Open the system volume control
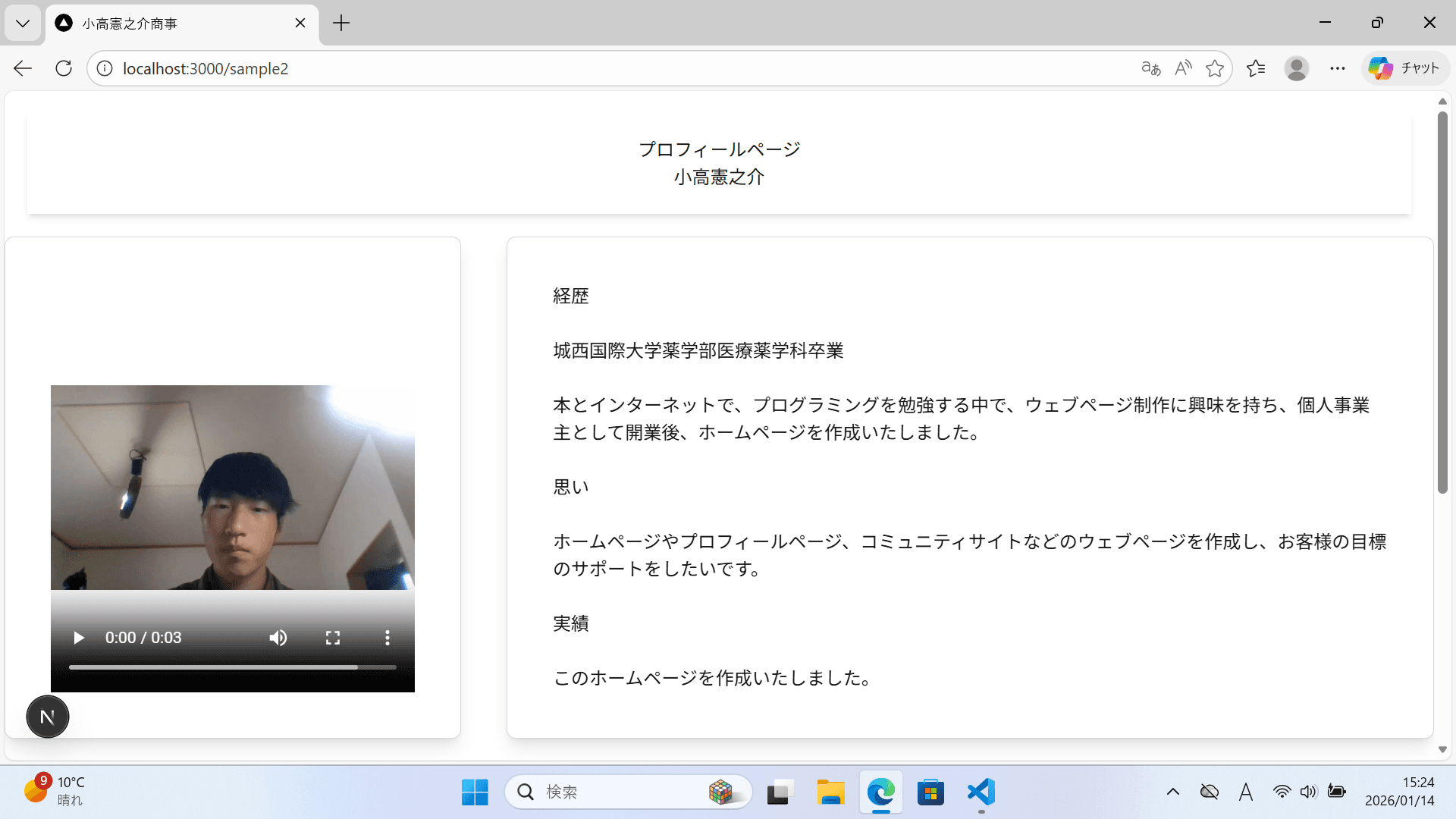The height and width of the screenshot is (819, 1456). coord(1309,792)
